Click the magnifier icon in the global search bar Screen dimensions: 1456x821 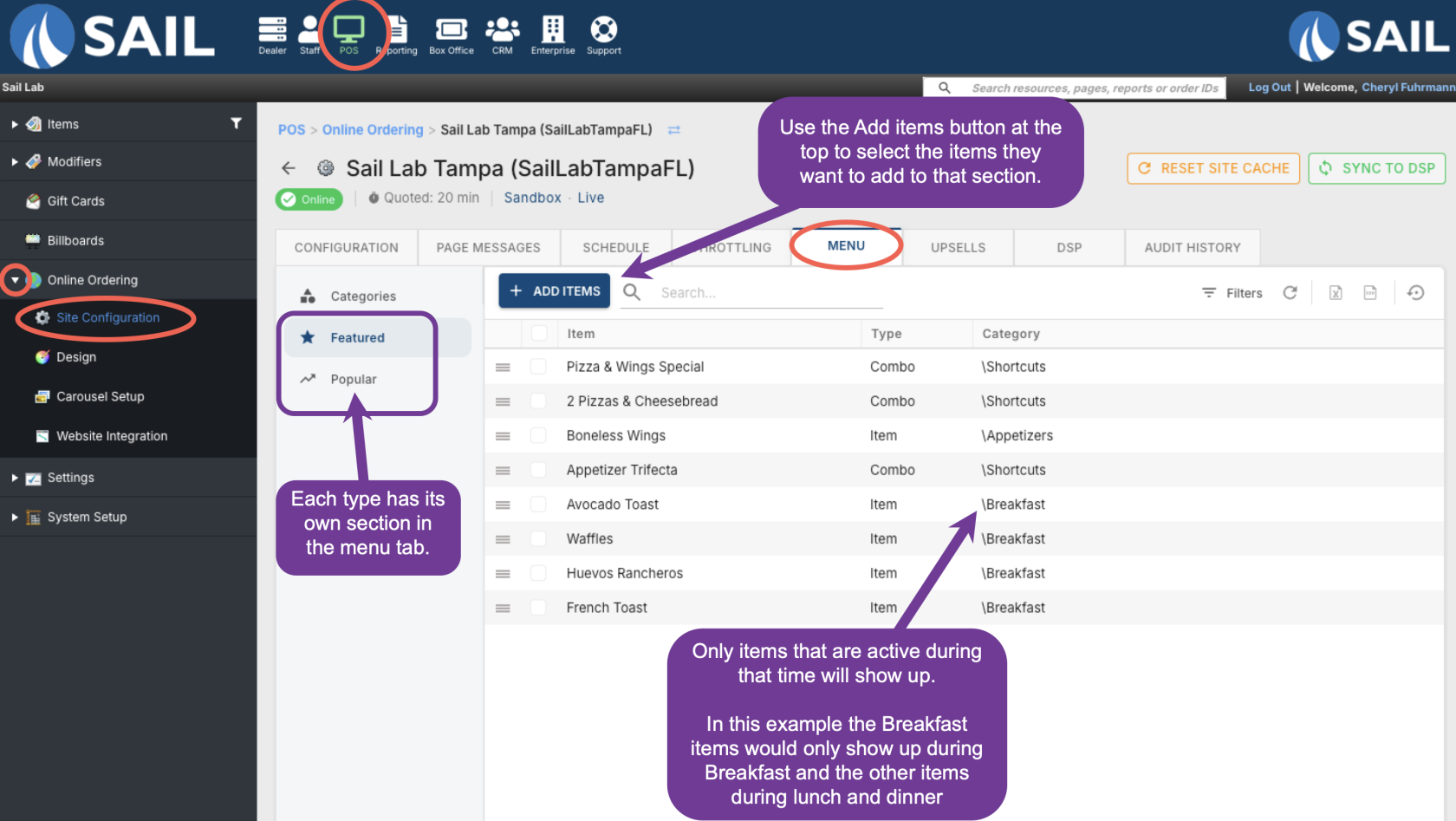point(945,88)
